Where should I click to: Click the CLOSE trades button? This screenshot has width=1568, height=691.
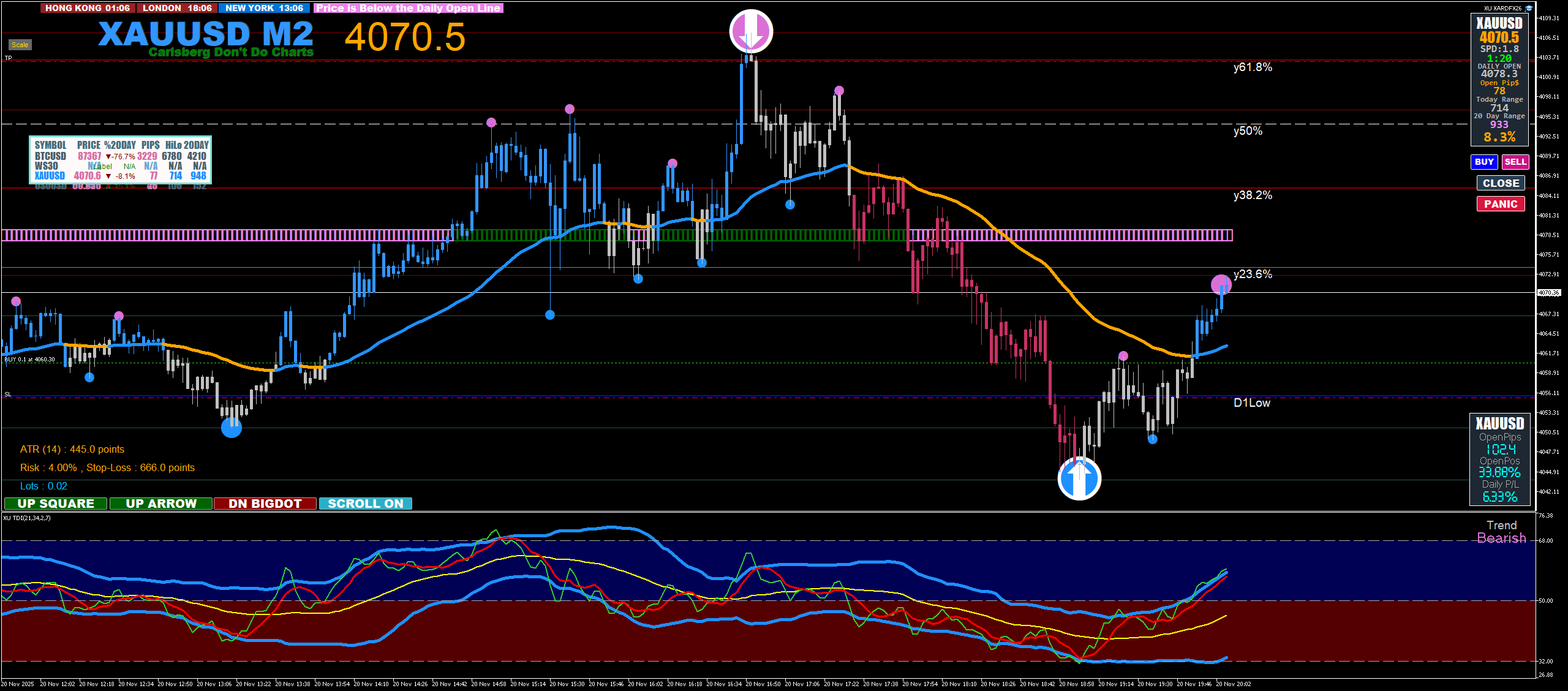1500,183
